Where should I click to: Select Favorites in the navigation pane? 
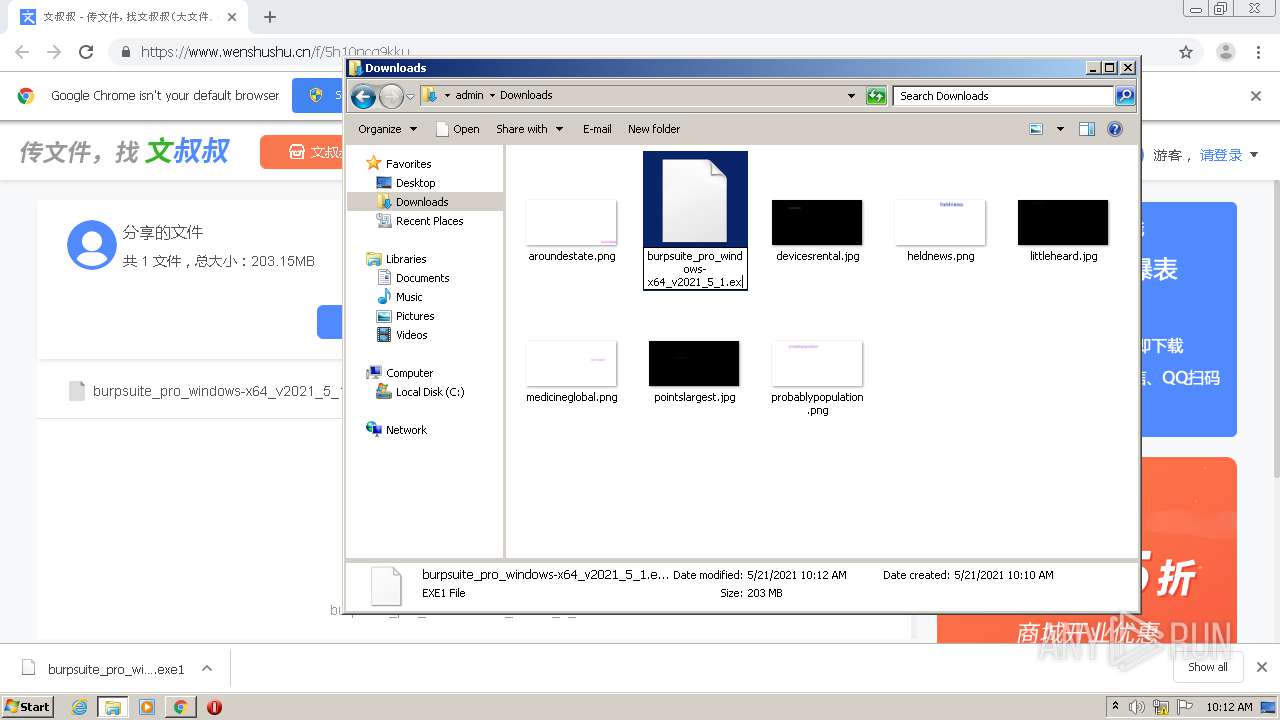[x=408, y=164]
